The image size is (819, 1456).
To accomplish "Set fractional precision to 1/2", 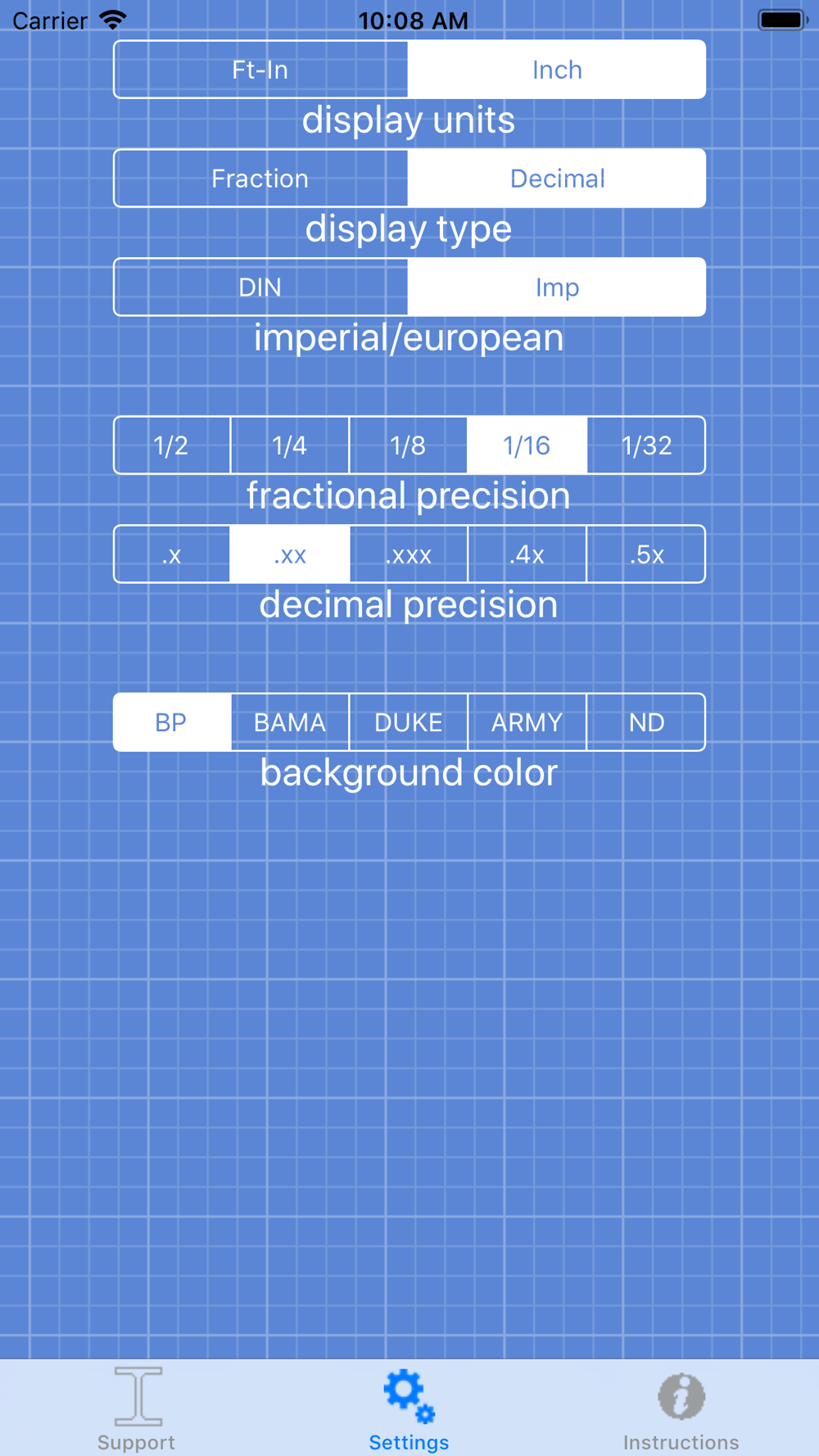I will pos(172,445).
